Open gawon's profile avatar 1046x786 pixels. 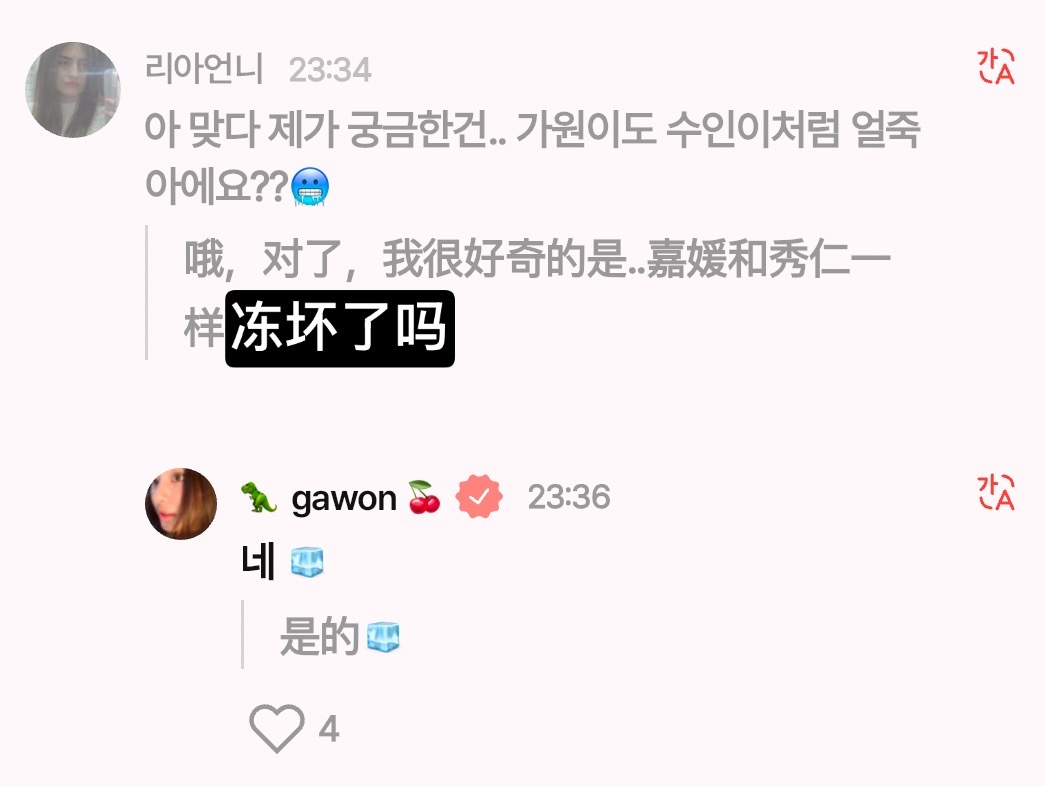click(181, 504)
